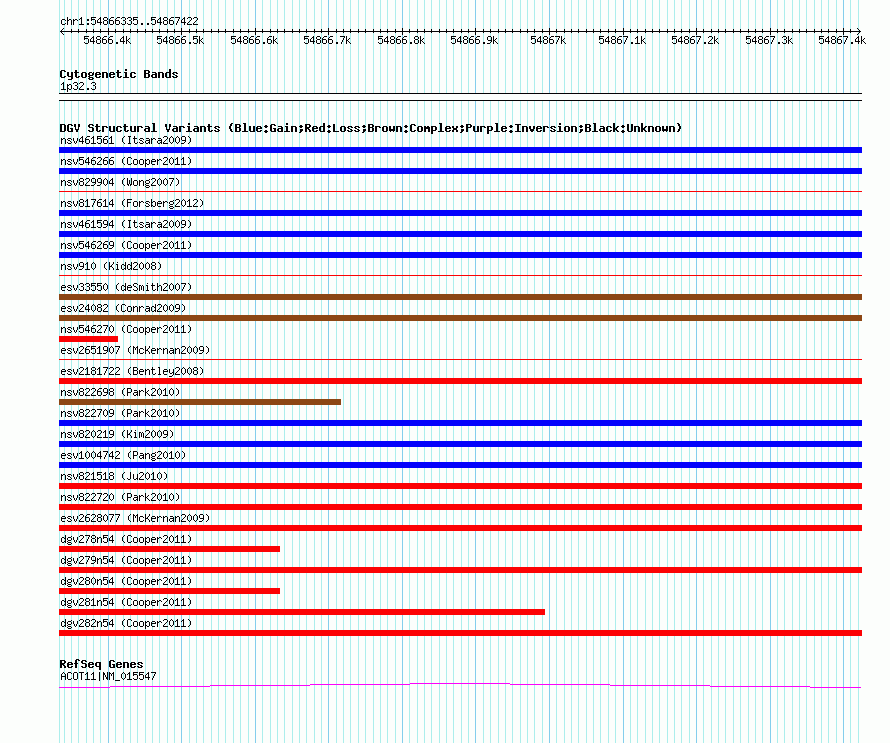Open esv33550 (deSmith2007) variant
The image size is (890, 743).
point(126,287)
